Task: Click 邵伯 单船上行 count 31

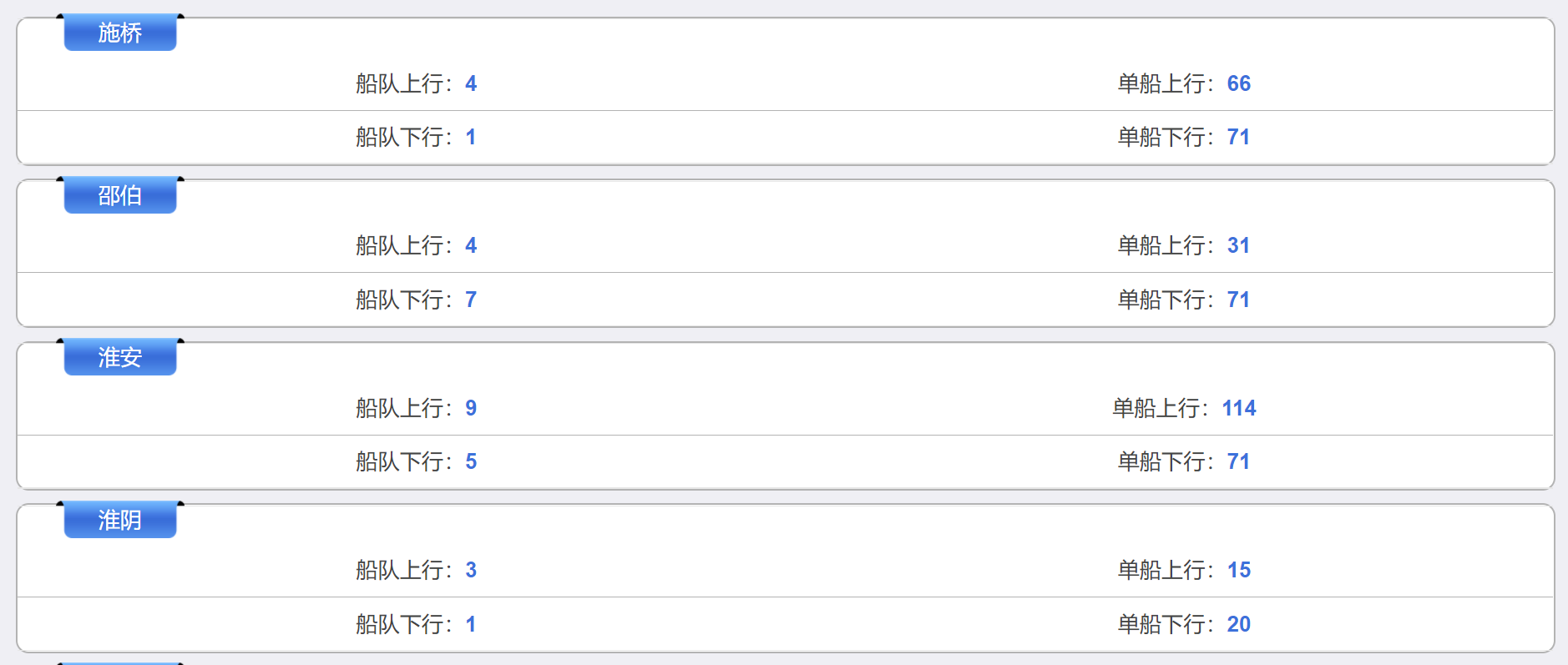Action: coord(1239,245)
